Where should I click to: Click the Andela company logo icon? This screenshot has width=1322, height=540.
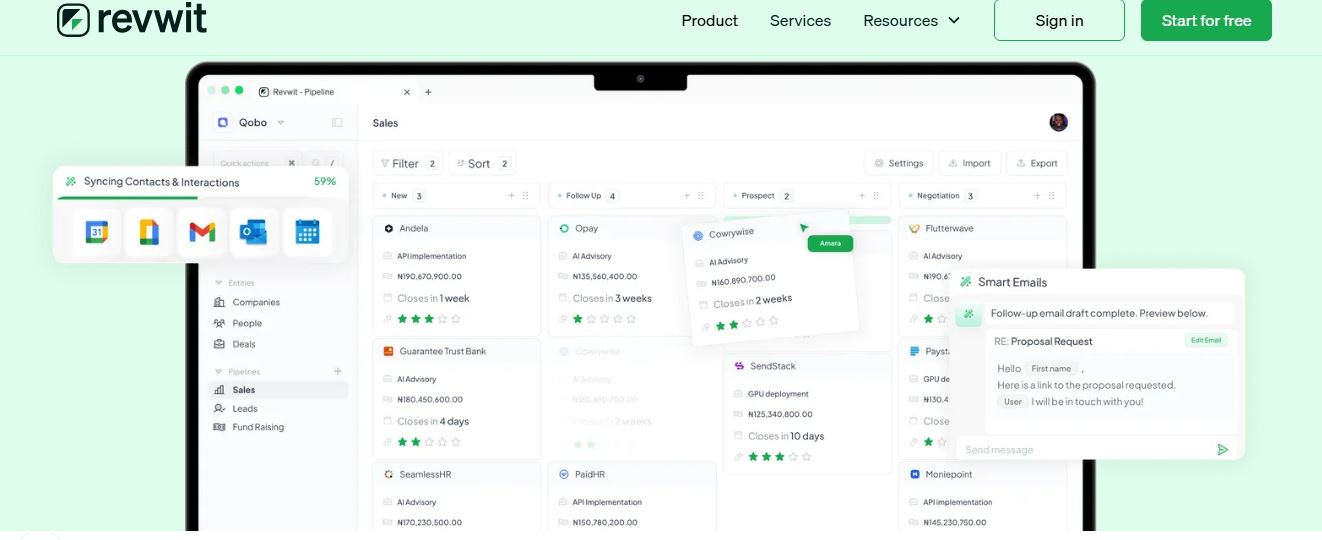389,228
